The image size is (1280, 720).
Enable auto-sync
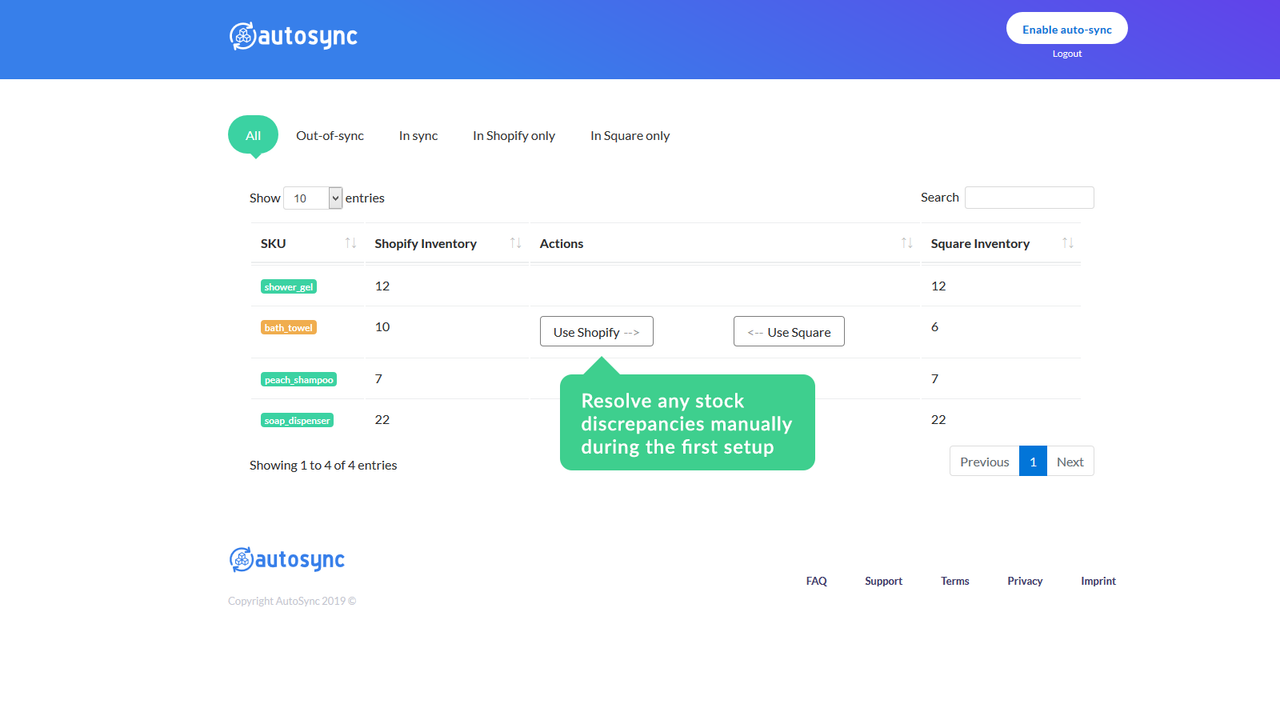pos(1066,29)
